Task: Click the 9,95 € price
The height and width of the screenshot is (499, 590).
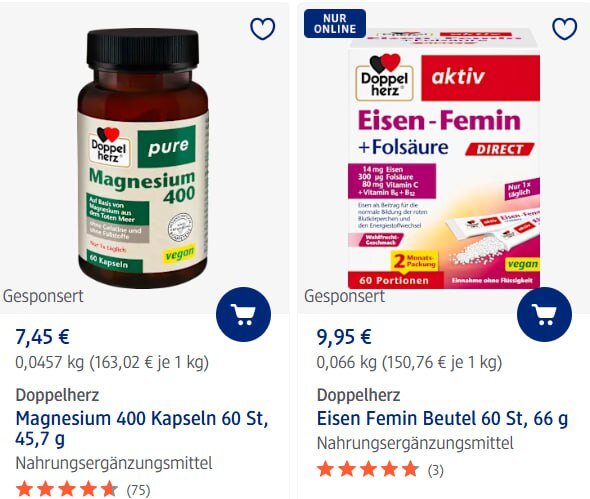Action: (344, 336)
